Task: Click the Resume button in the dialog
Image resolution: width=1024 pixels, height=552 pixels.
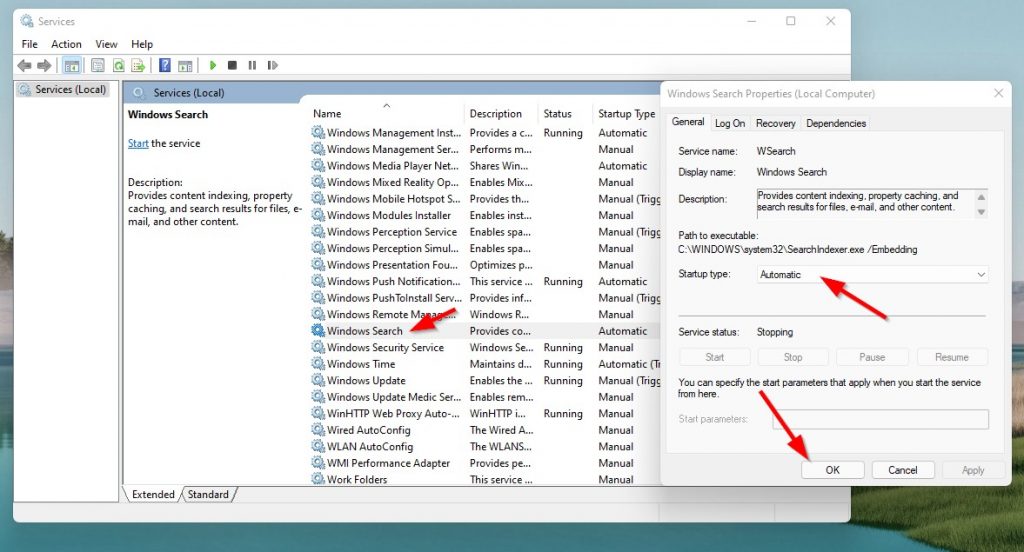Action: click(x=952, y=357)
